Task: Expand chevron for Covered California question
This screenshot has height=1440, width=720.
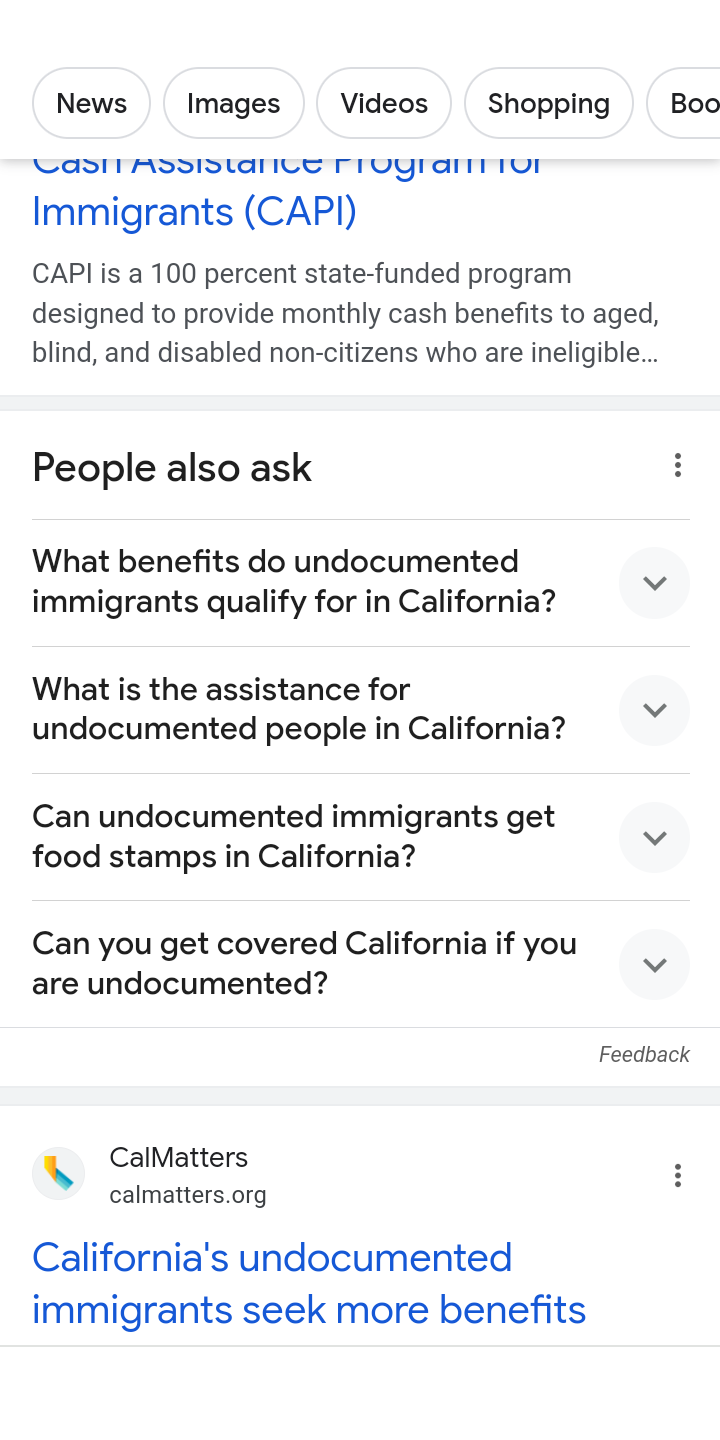Action: point(654,965)
